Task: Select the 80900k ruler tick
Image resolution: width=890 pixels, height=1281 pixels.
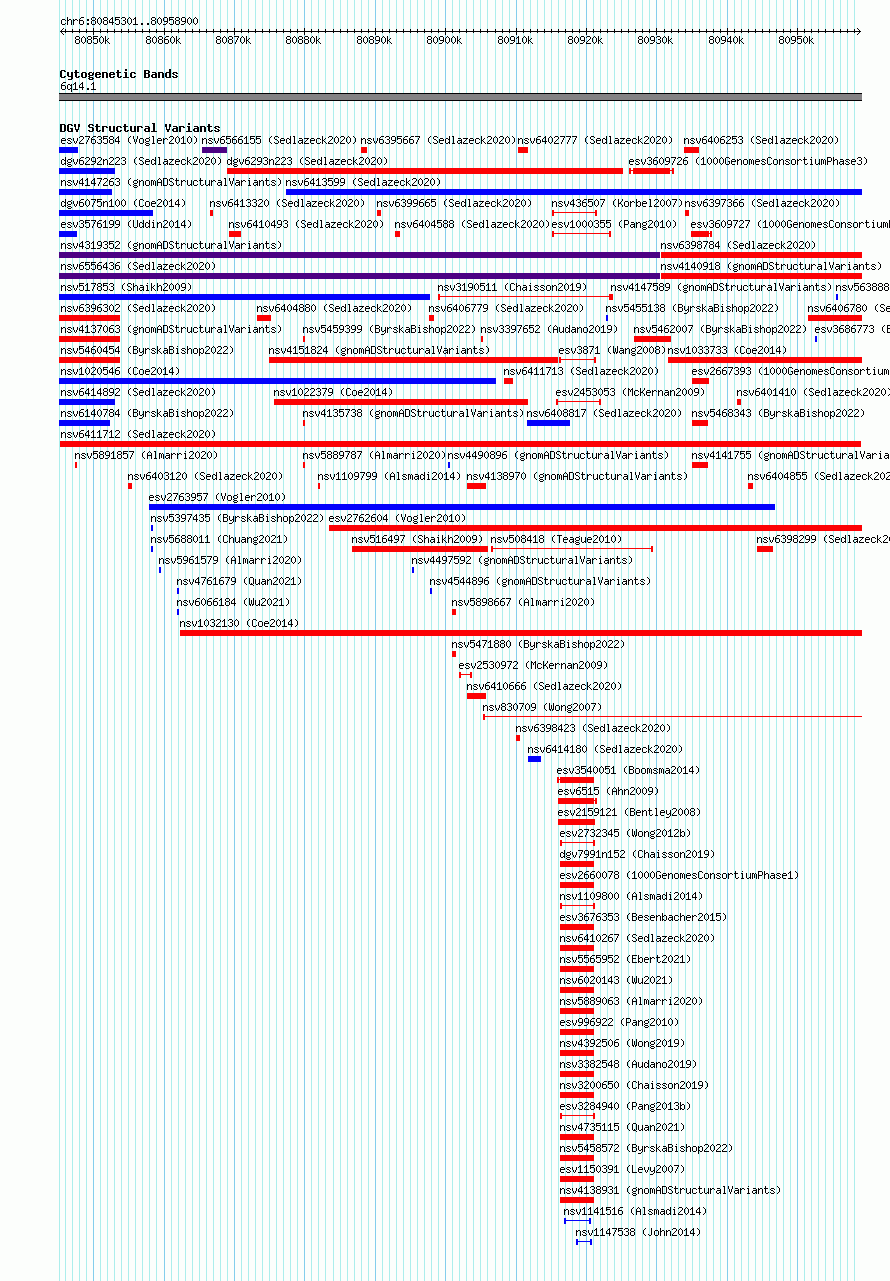Action: (x=444, y=40)
